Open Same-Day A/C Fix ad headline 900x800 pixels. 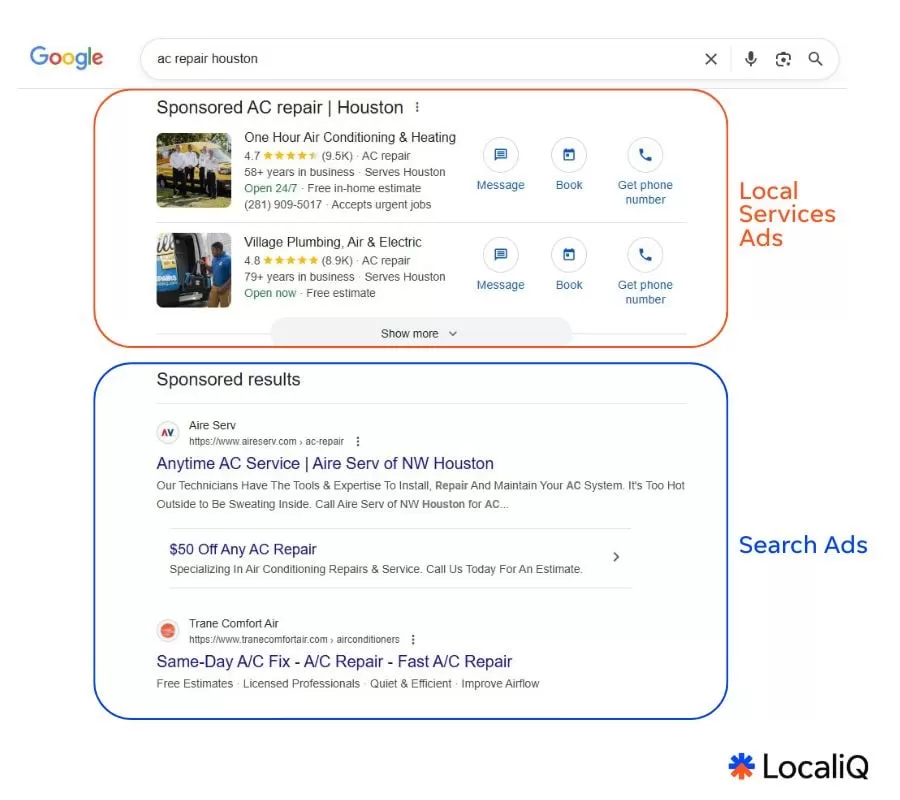click(334, 661)
